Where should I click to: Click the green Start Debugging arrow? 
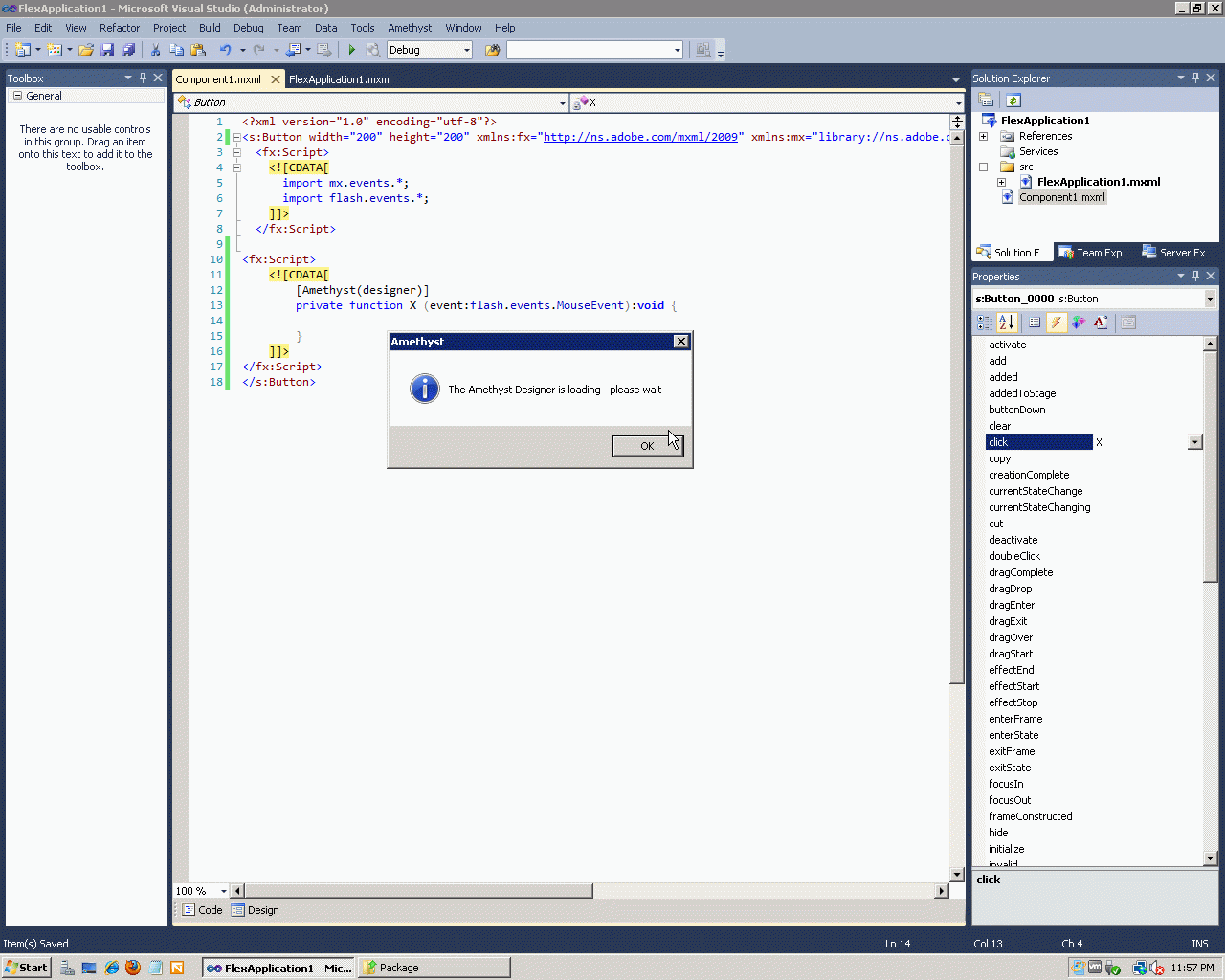tap(351, 50)
